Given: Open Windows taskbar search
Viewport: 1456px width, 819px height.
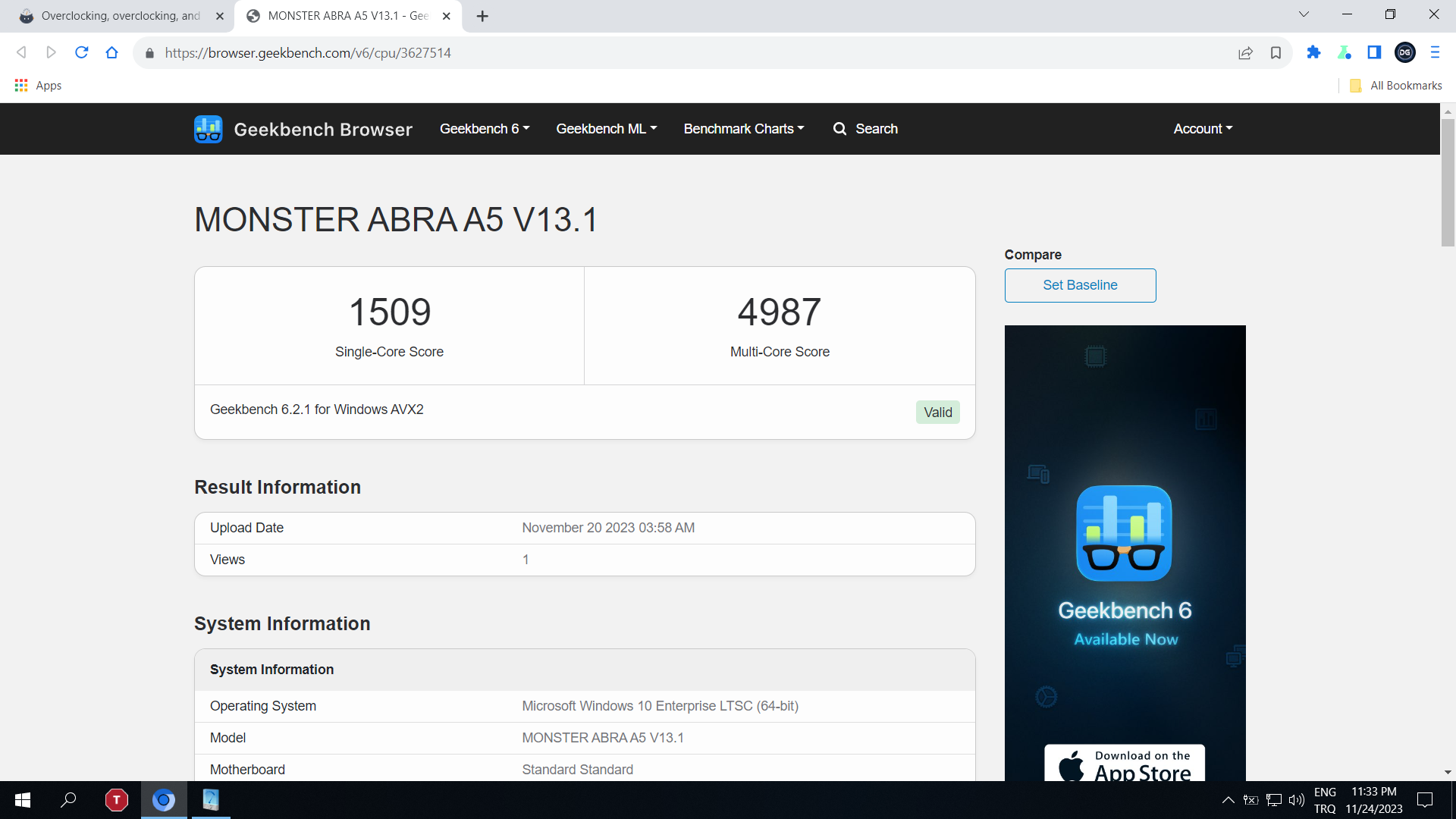Looking at the screenshot, I should coord(68,800).
